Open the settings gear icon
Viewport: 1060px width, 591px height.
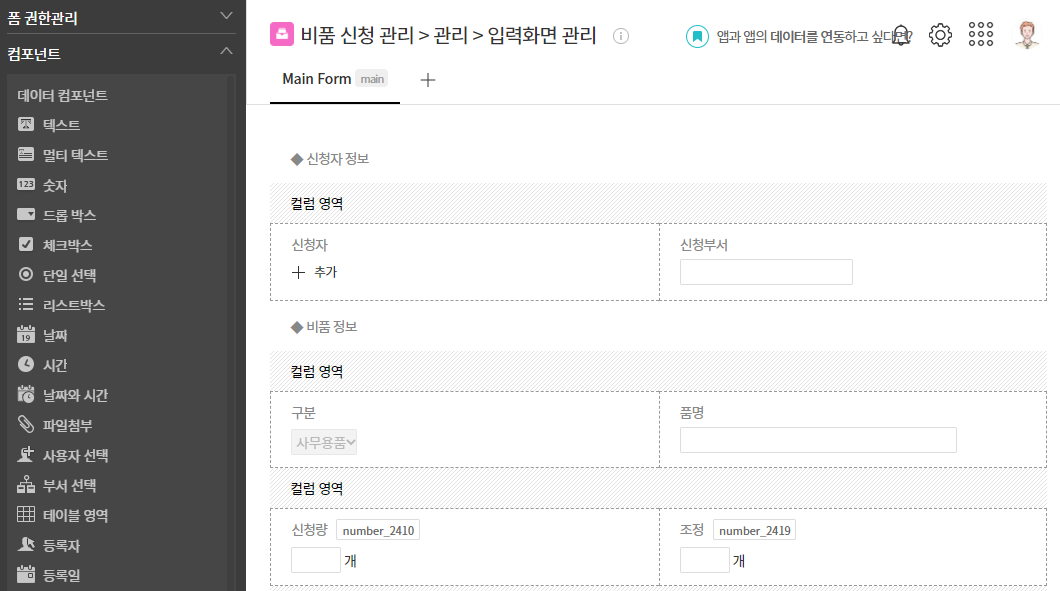pyautogui.click(x=940, y=34)
